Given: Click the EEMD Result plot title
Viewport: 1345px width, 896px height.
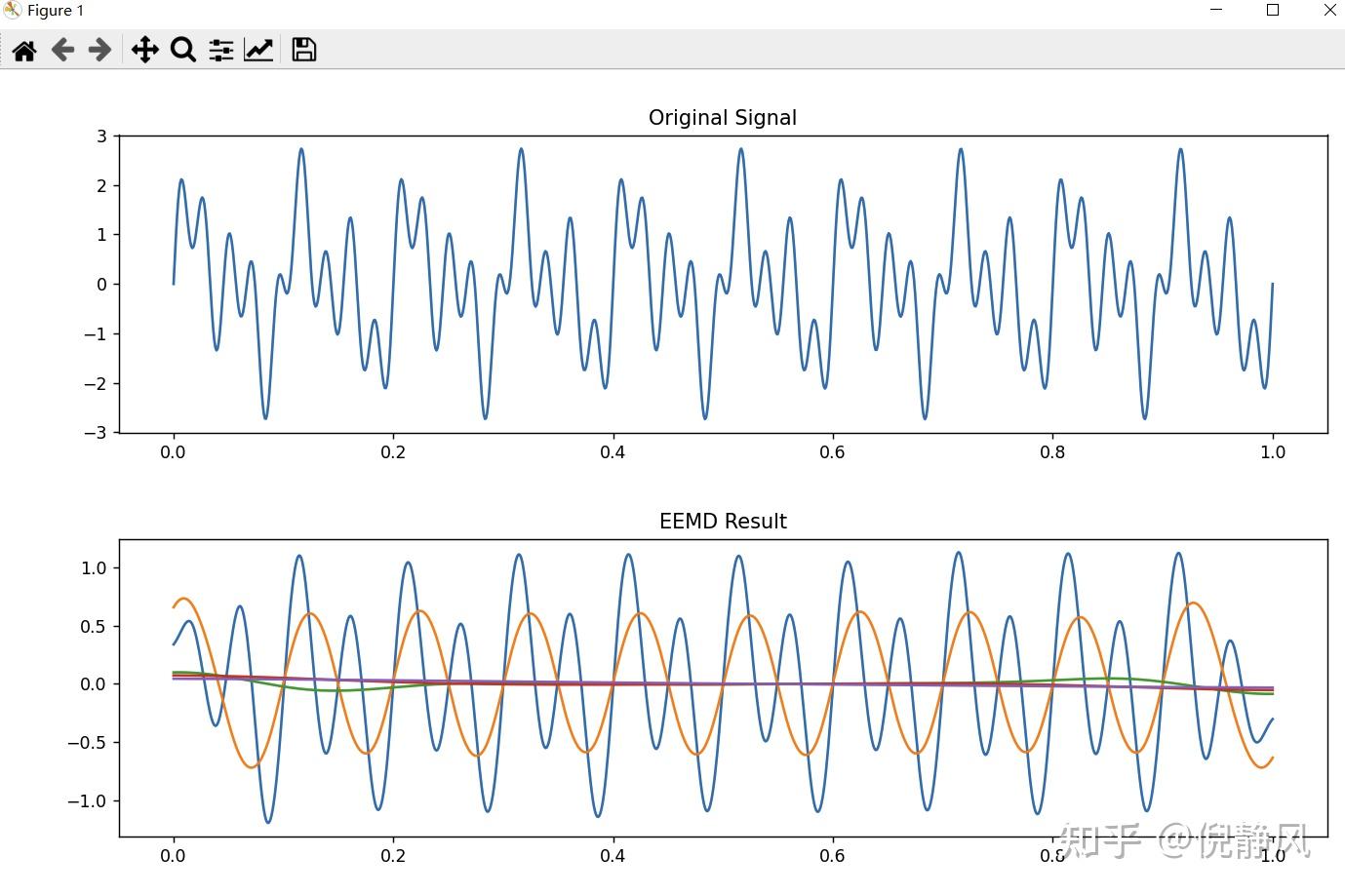Looking at the screenshot, I should pos(722,521).
